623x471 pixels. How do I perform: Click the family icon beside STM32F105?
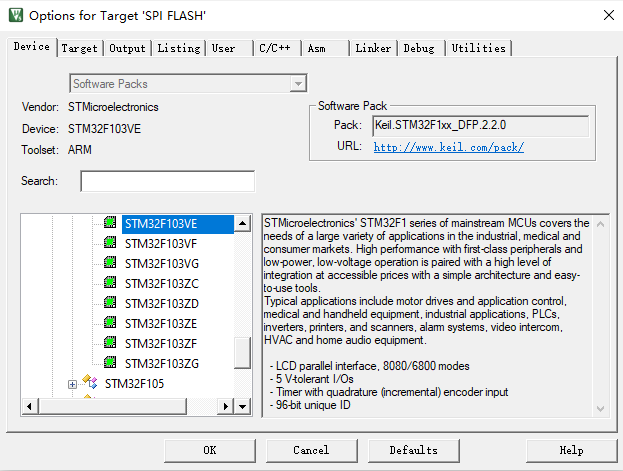(90, 382)
